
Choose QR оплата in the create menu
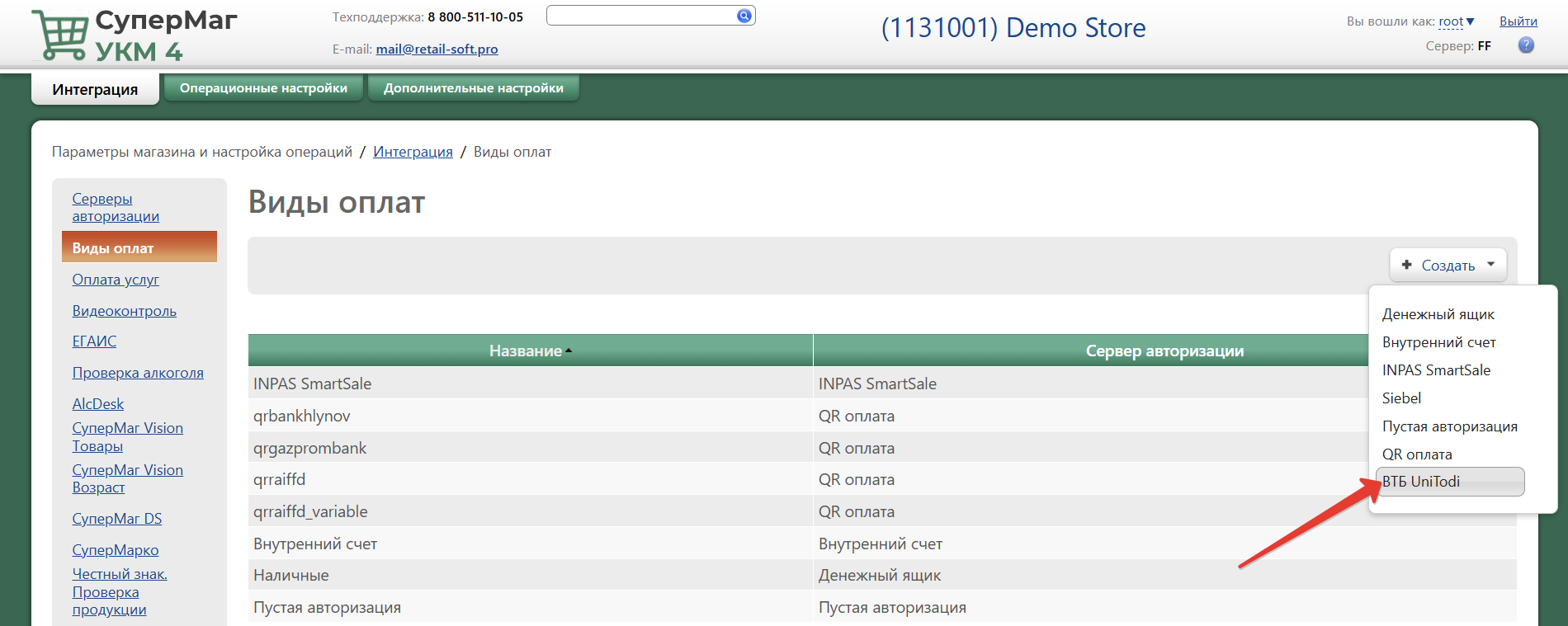point(1416,454)
